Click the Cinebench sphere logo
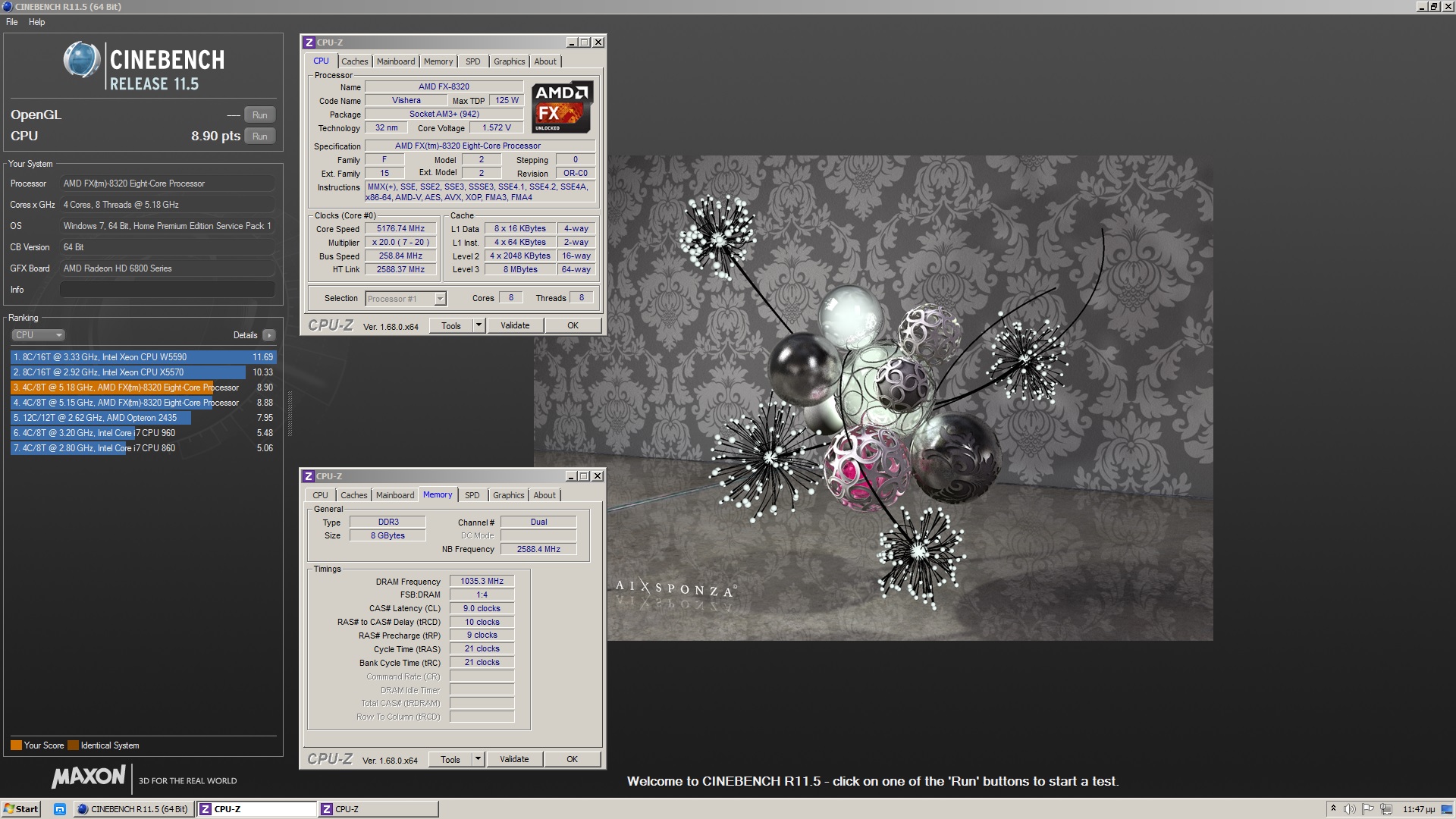This screenshot has height=819, width=1456. [x=82, y=60]
